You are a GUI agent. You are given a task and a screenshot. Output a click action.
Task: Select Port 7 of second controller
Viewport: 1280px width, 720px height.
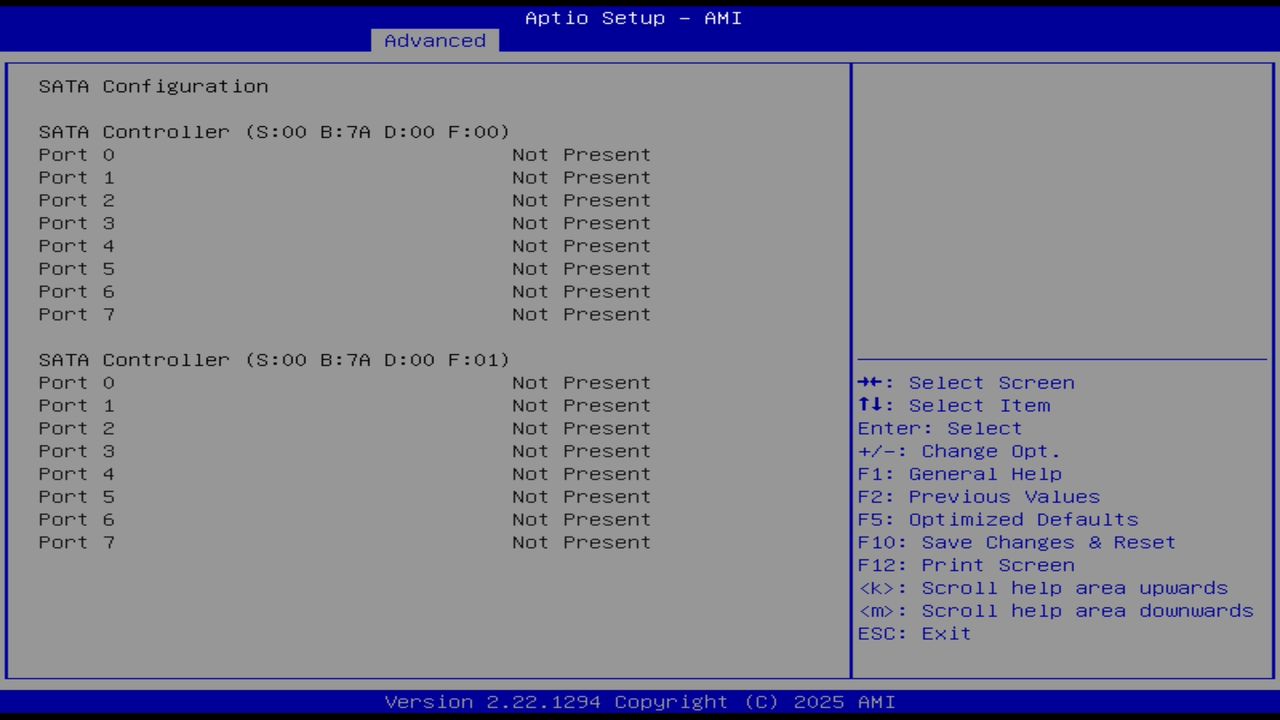pyautogui.click(x=76, y=542)
